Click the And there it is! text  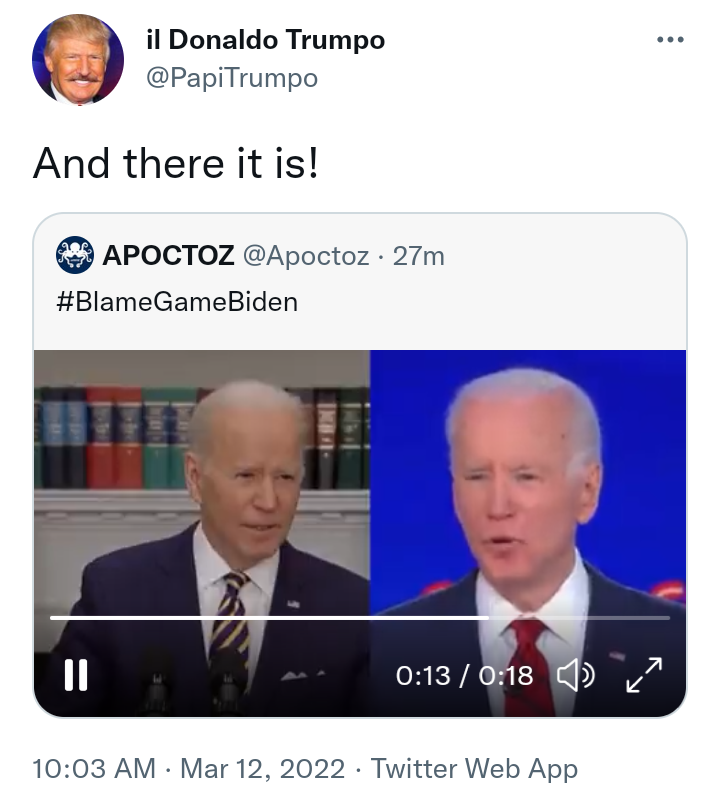176,163
